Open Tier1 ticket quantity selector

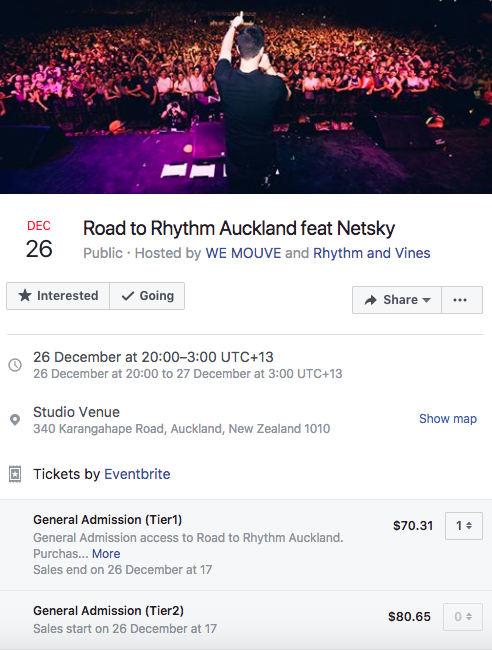point(464,526)
